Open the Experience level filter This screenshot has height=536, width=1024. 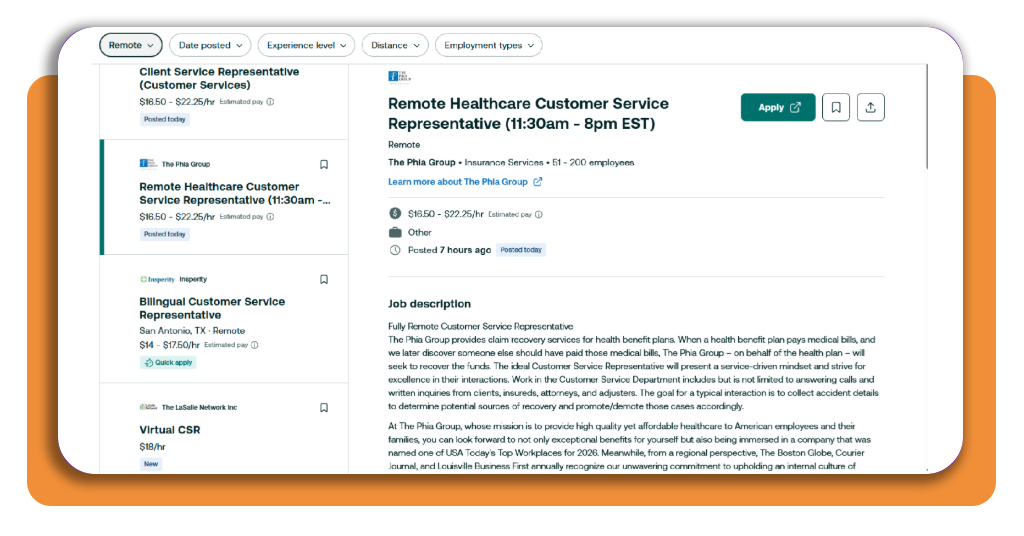(x=306, y=45)
